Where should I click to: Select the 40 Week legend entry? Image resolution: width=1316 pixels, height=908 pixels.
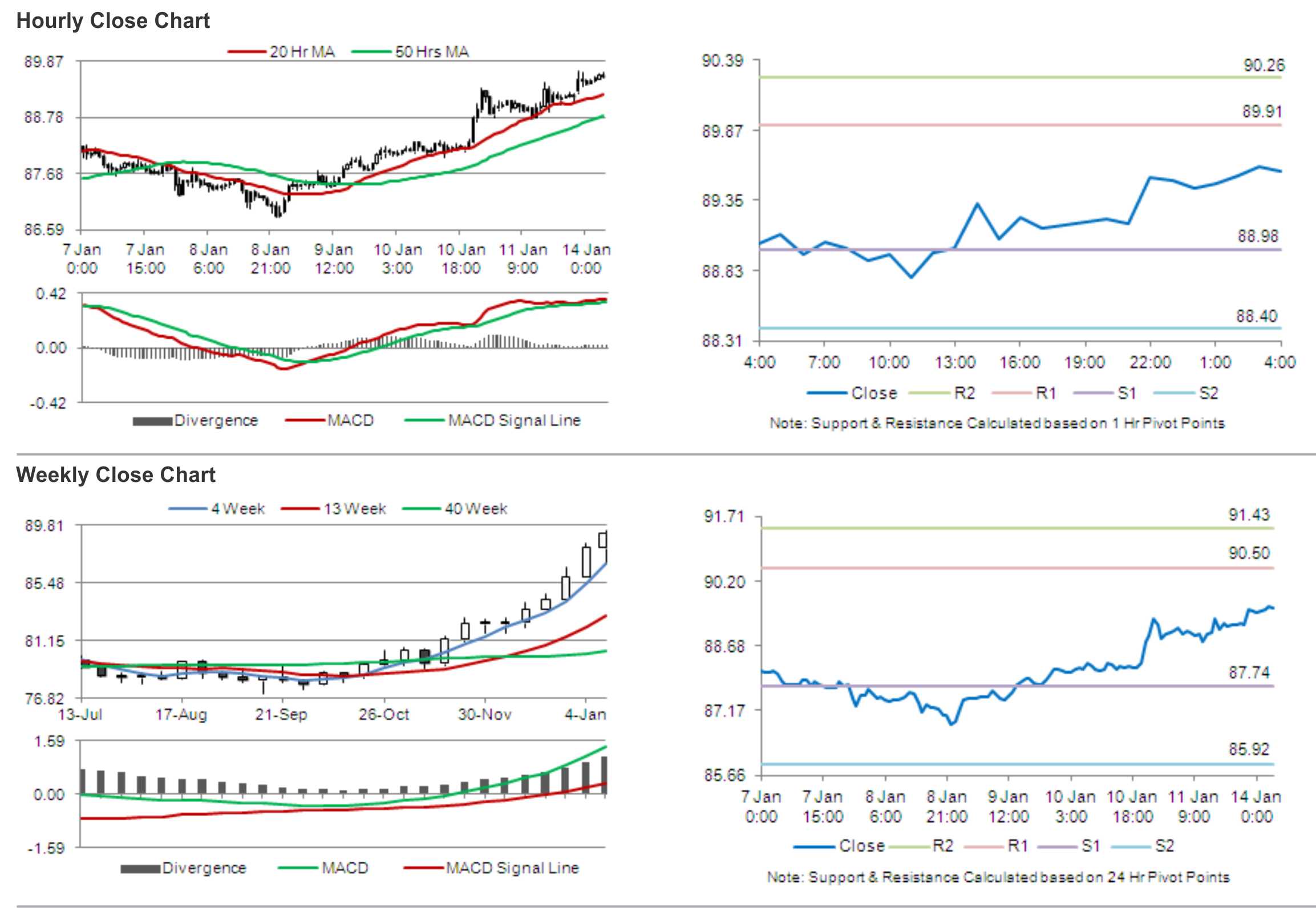point(455,509)
